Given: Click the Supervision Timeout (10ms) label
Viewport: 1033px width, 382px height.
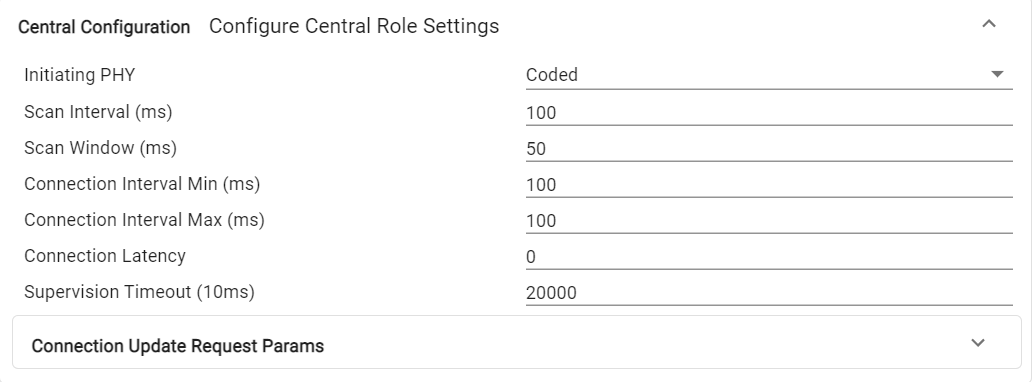Looking at the screenshot, I should pyautogui.click(x=139, y=292).
